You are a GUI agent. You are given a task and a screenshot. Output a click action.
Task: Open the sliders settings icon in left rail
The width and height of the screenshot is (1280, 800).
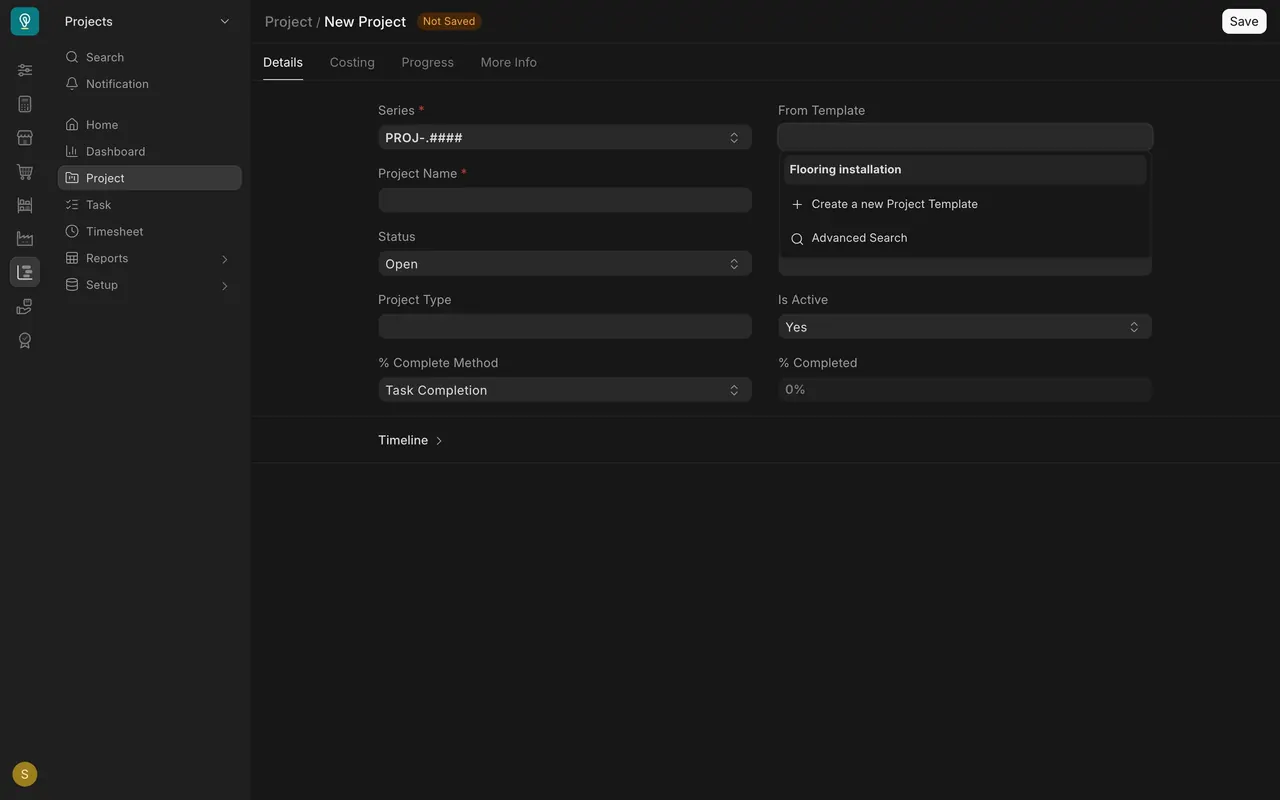coord(25,70)
